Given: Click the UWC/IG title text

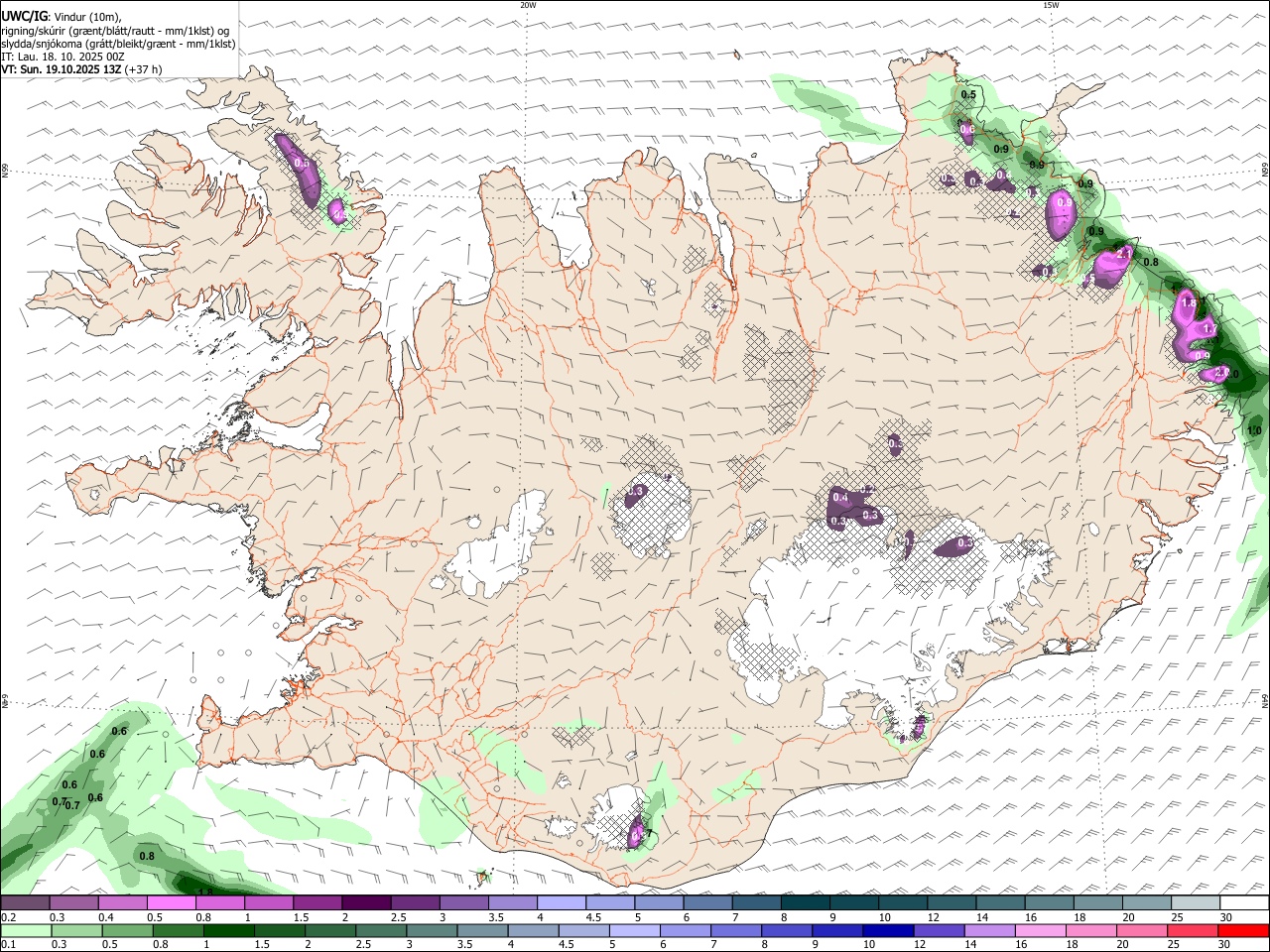Looking at the screenshot, I should click(x=24, y=16).
